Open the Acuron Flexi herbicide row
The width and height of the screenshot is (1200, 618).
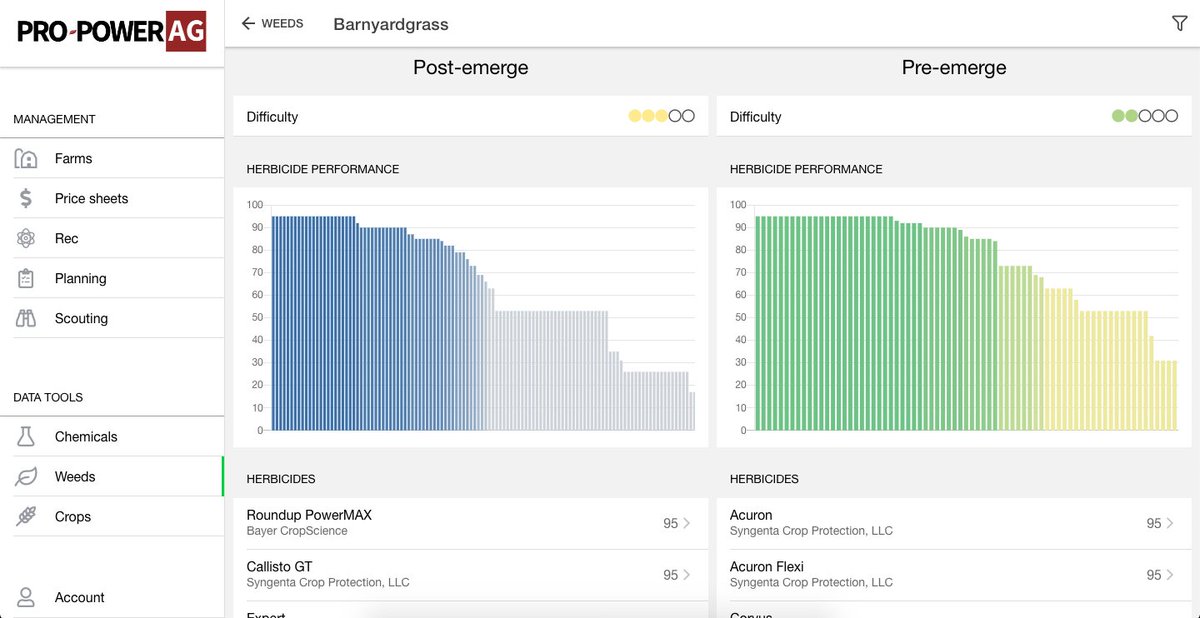(x=955, y=575)
